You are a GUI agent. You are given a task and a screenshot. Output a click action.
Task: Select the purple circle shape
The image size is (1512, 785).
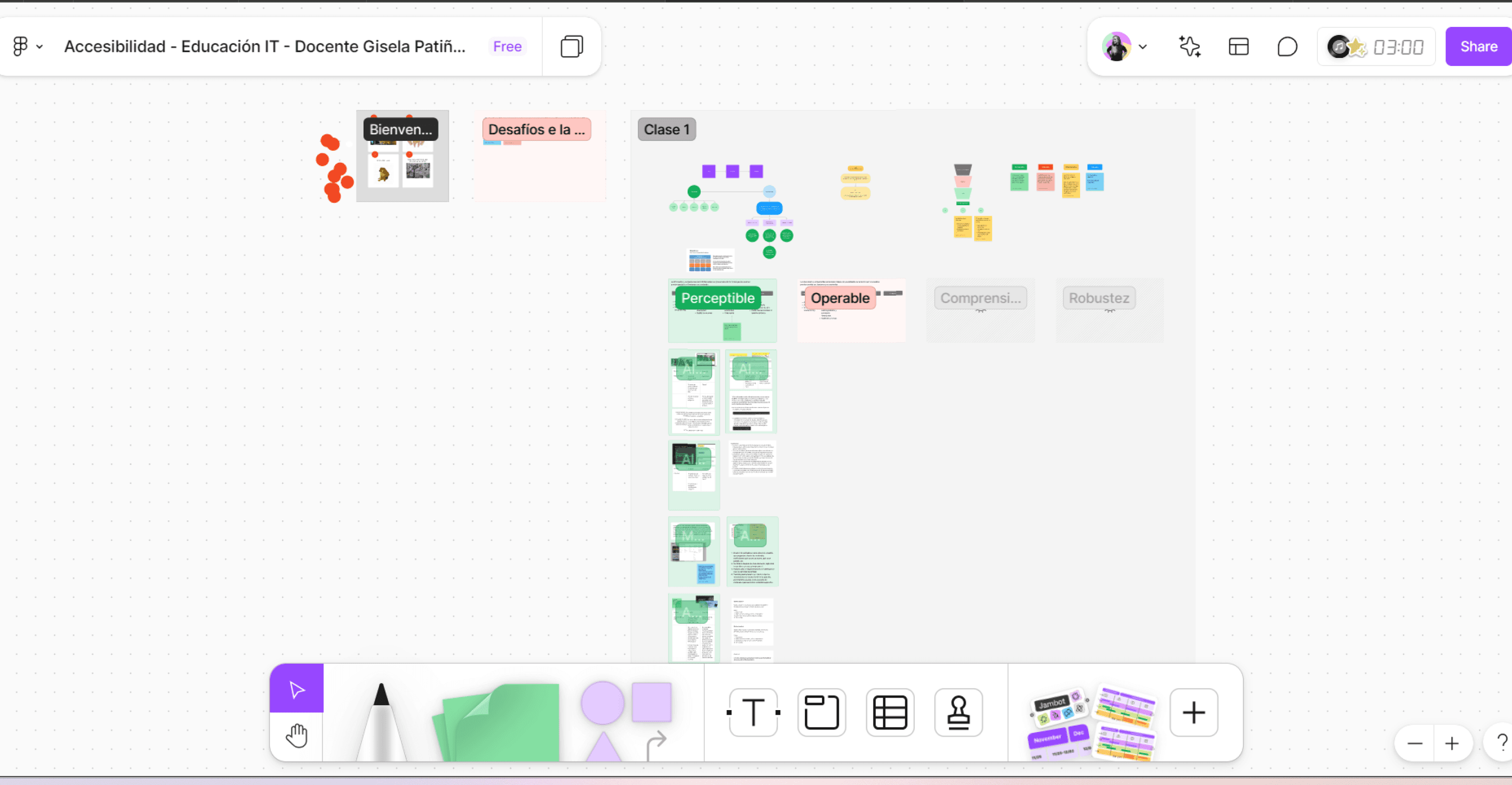(x=602, y=702)
